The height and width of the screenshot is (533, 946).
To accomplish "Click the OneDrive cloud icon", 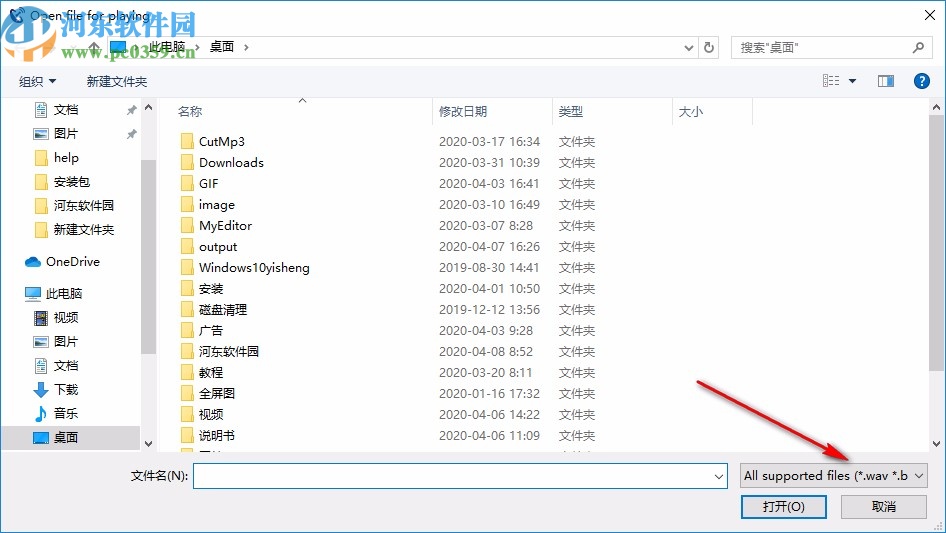I will click(x=33, y=262).
